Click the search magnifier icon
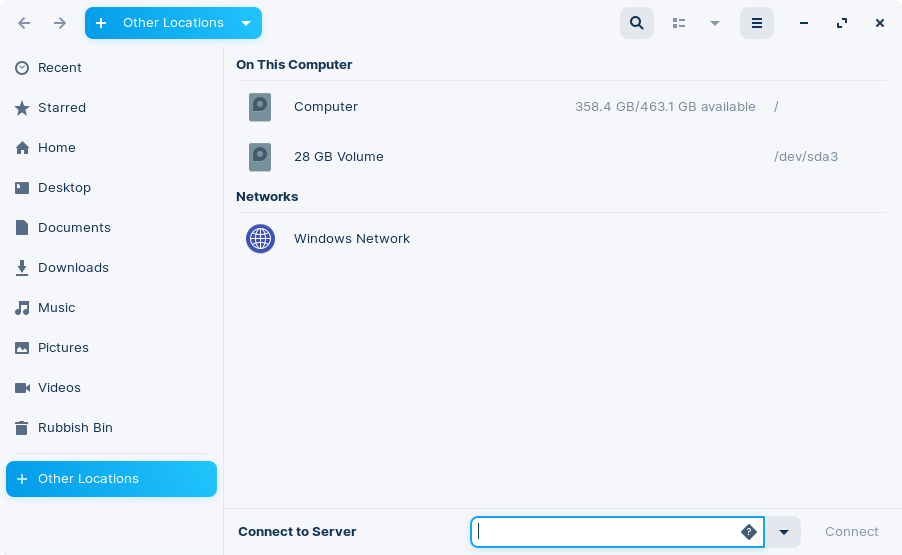The width and height of the screenshot is (902, 555). [637, 23]
